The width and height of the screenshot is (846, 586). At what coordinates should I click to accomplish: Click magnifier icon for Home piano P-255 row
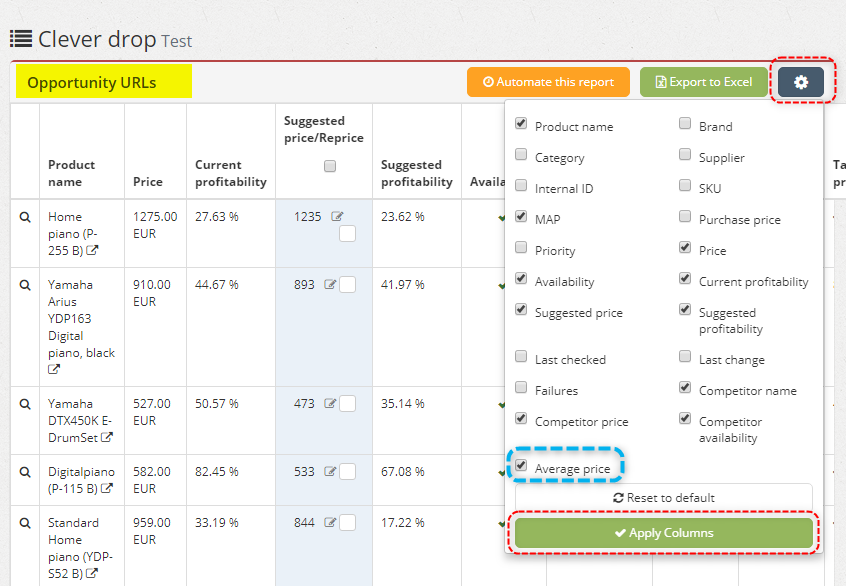click(x=25, y=217)
